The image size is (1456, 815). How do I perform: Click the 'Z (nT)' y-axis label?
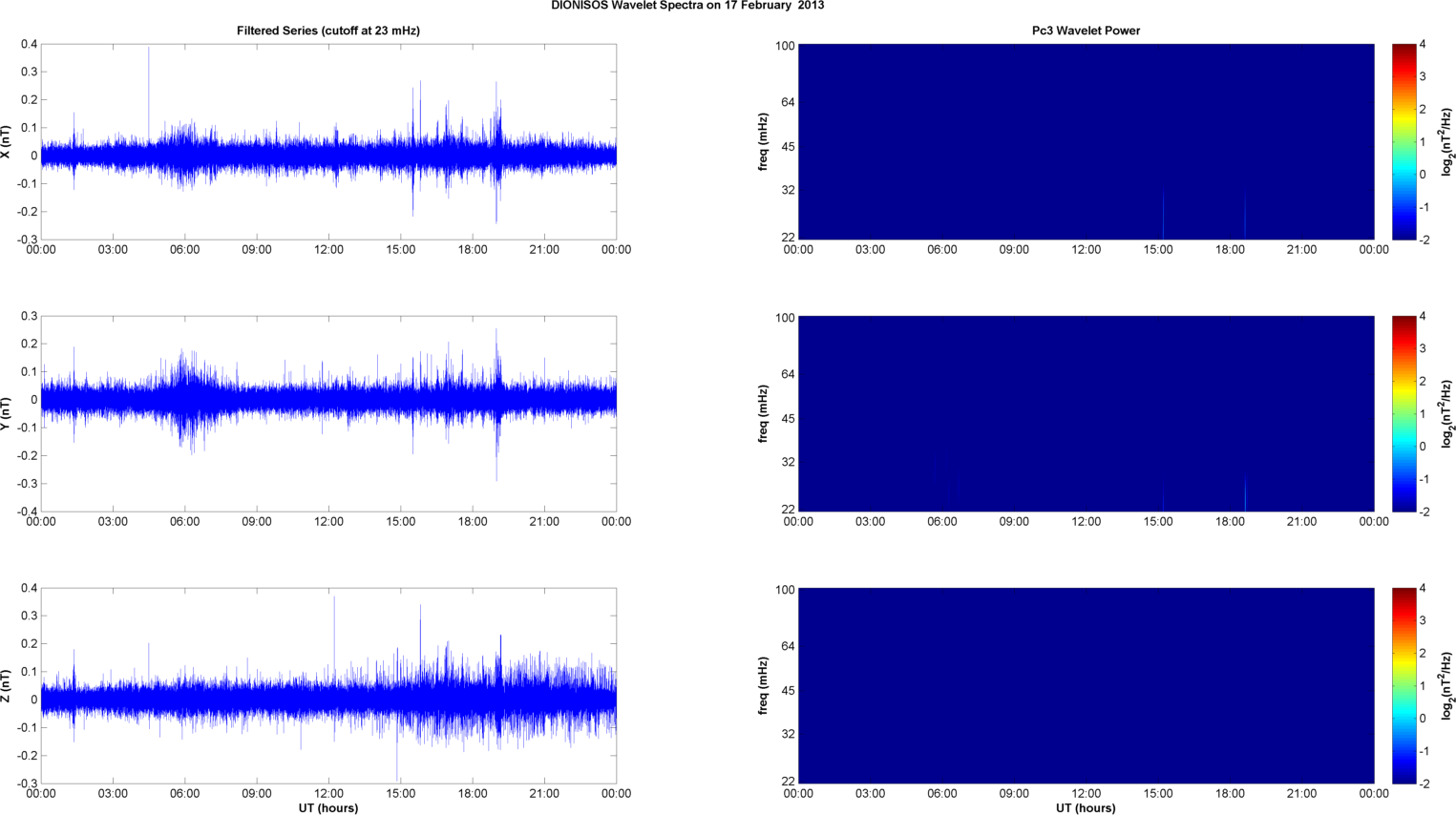(6, 686)
